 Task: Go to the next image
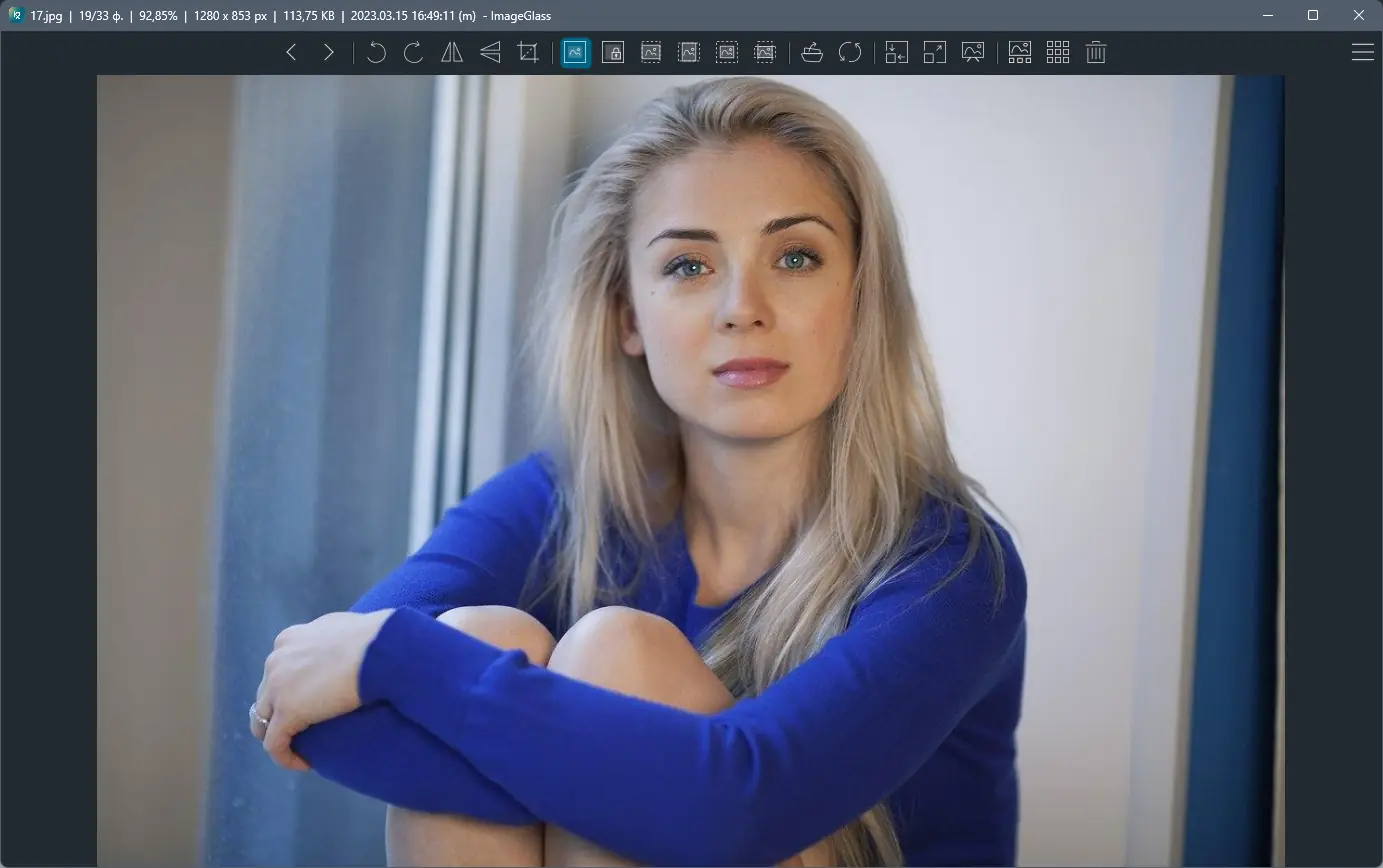[x=329, y=53]
